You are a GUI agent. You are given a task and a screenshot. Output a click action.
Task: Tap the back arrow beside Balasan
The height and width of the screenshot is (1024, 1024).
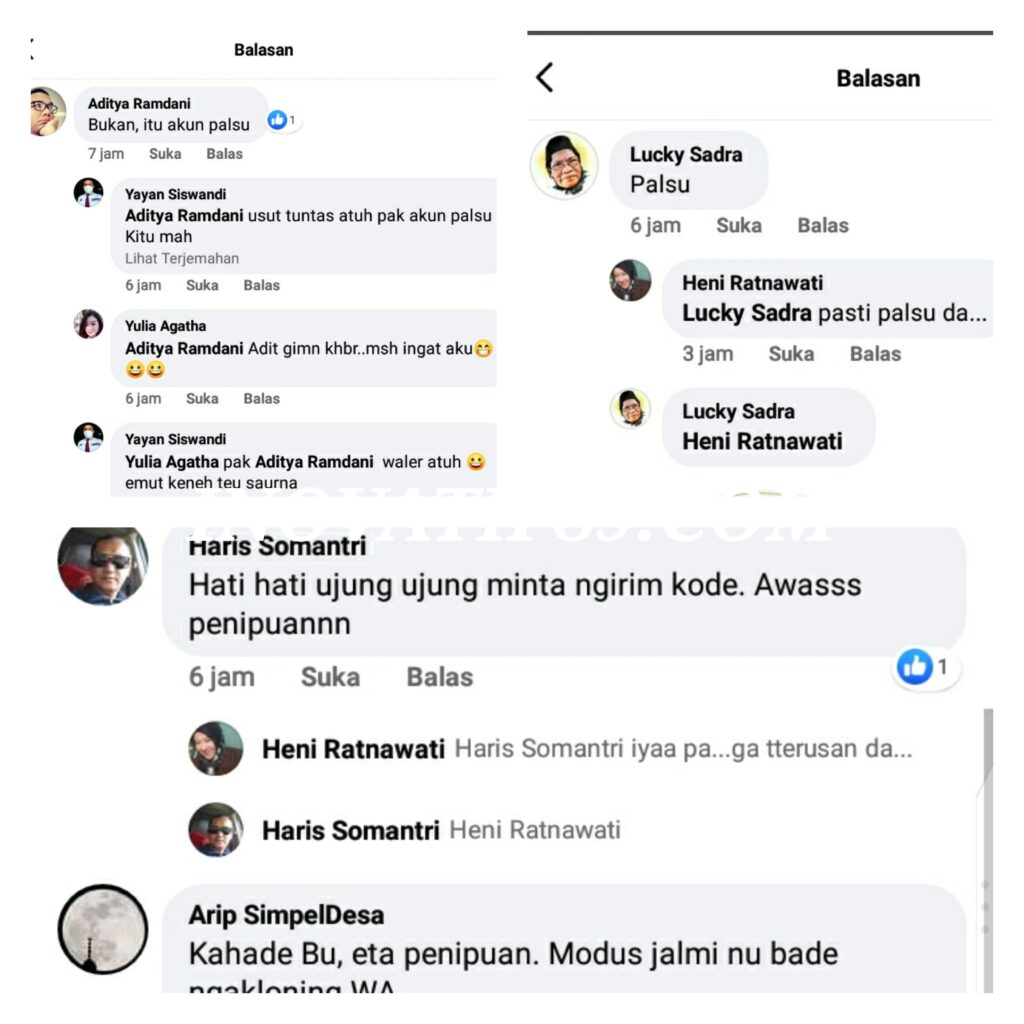point(545,78)
